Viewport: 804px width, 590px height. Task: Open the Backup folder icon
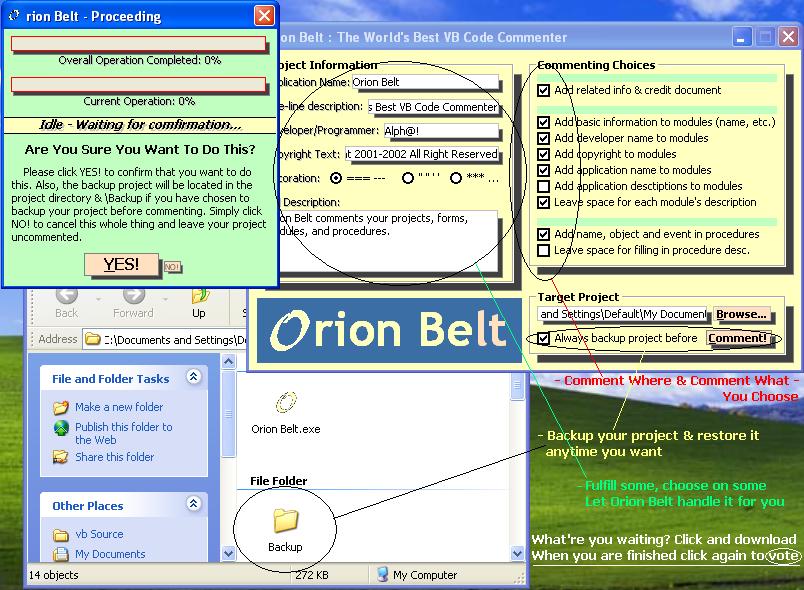(x=286, y=521)
